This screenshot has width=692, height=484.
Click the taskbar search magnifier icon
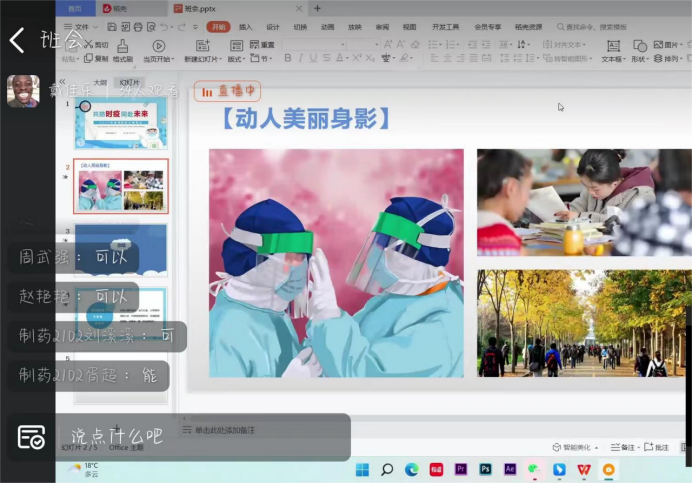coord(387,469)
